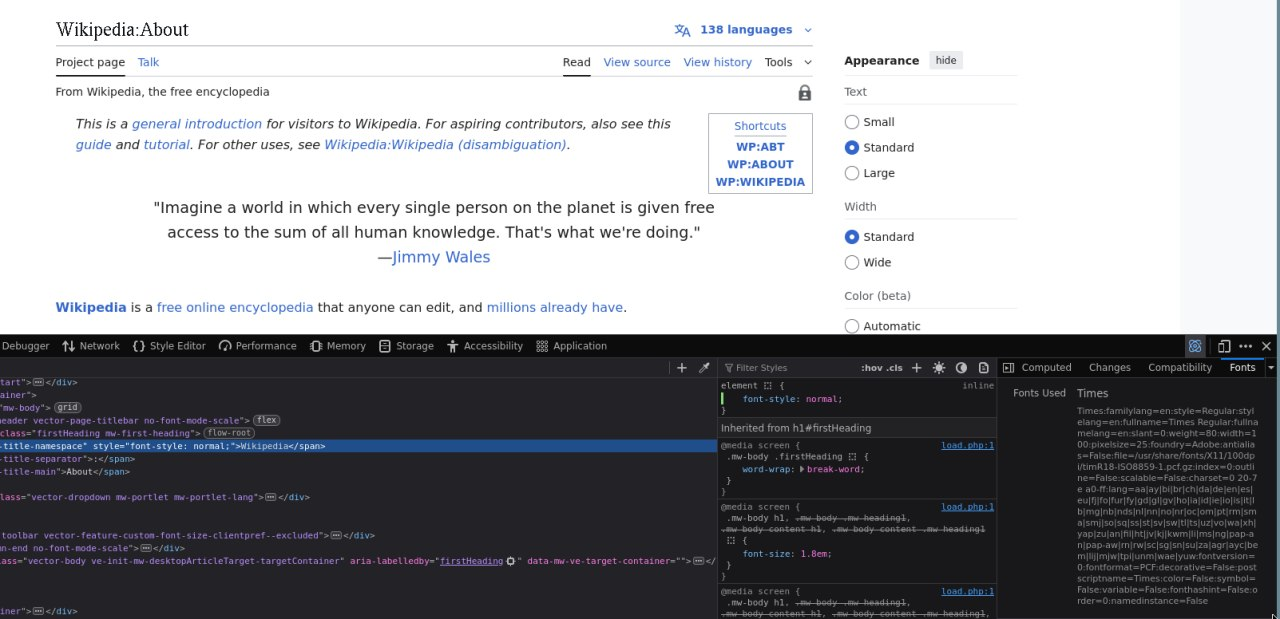Select Large text size
Image resolution: width=1280 pixels, height=619 pixels.
852,173
